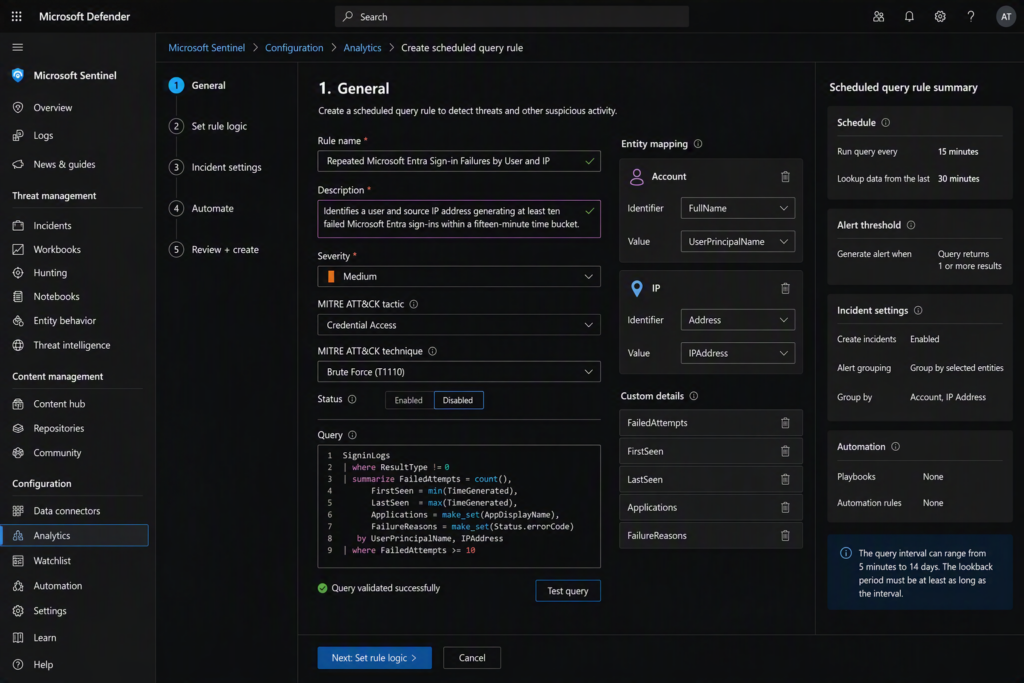
Task: Open the community people icon in top bar
Action: [x=878, y=16]
